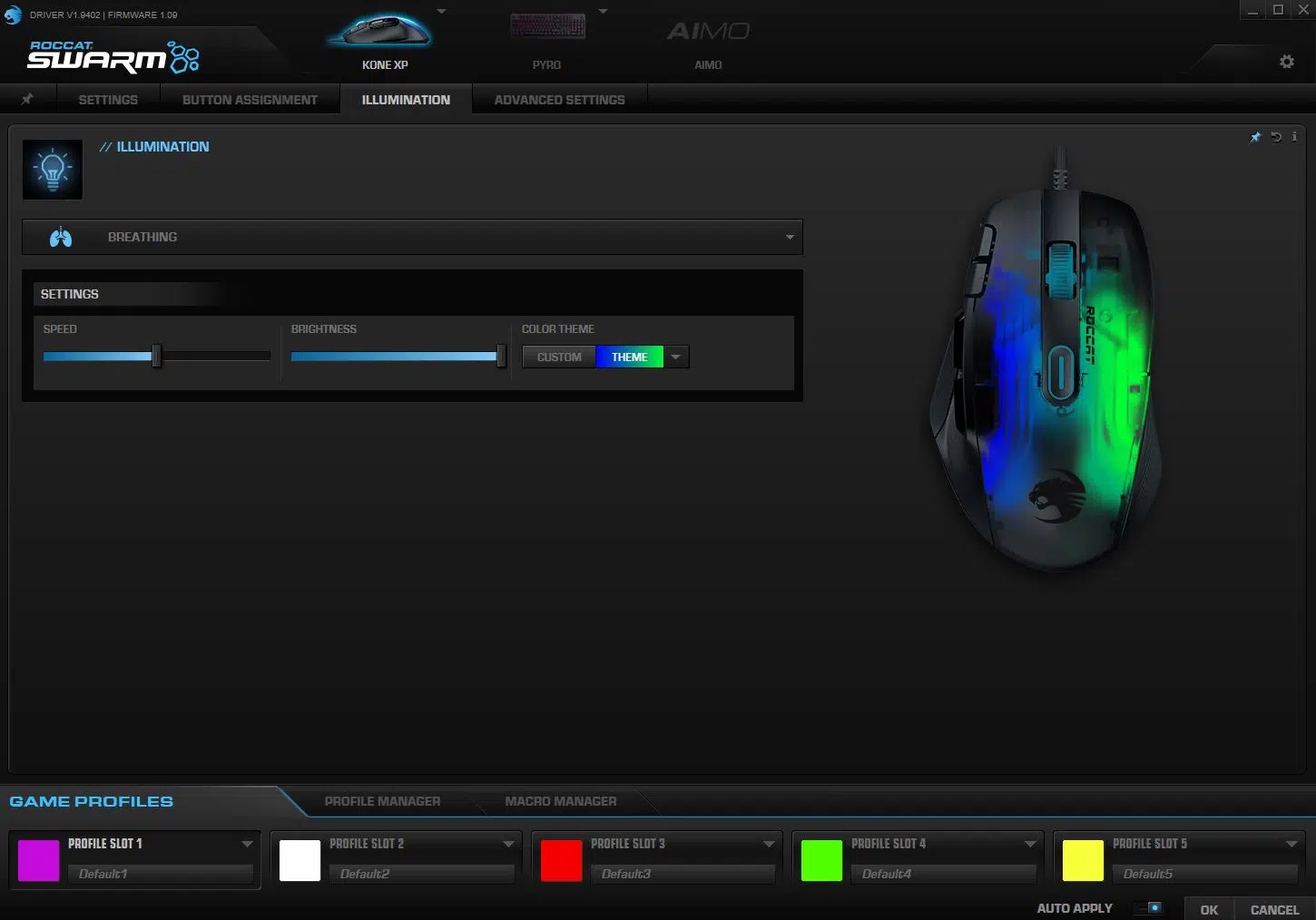
Task: Open the Advanced Settings tab
Action: (x=559, y=100)
